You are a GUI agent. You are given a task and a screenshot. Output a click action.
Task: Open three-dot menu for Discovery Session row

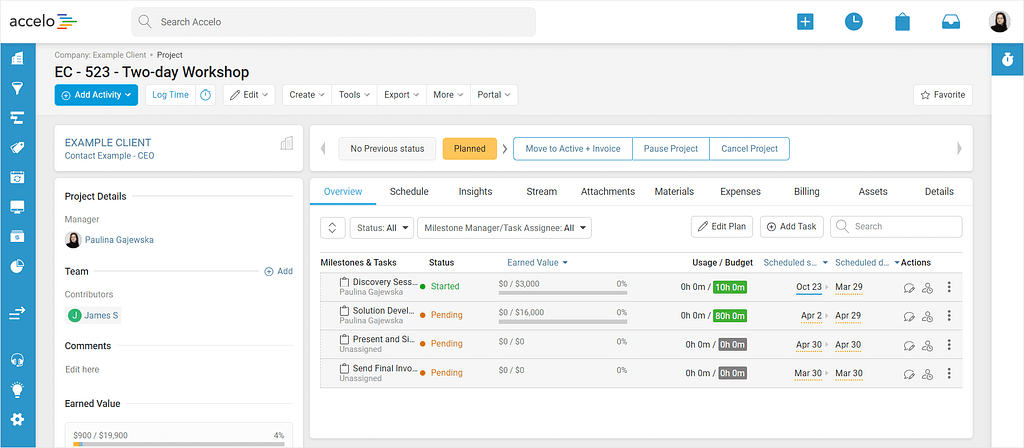950,287
